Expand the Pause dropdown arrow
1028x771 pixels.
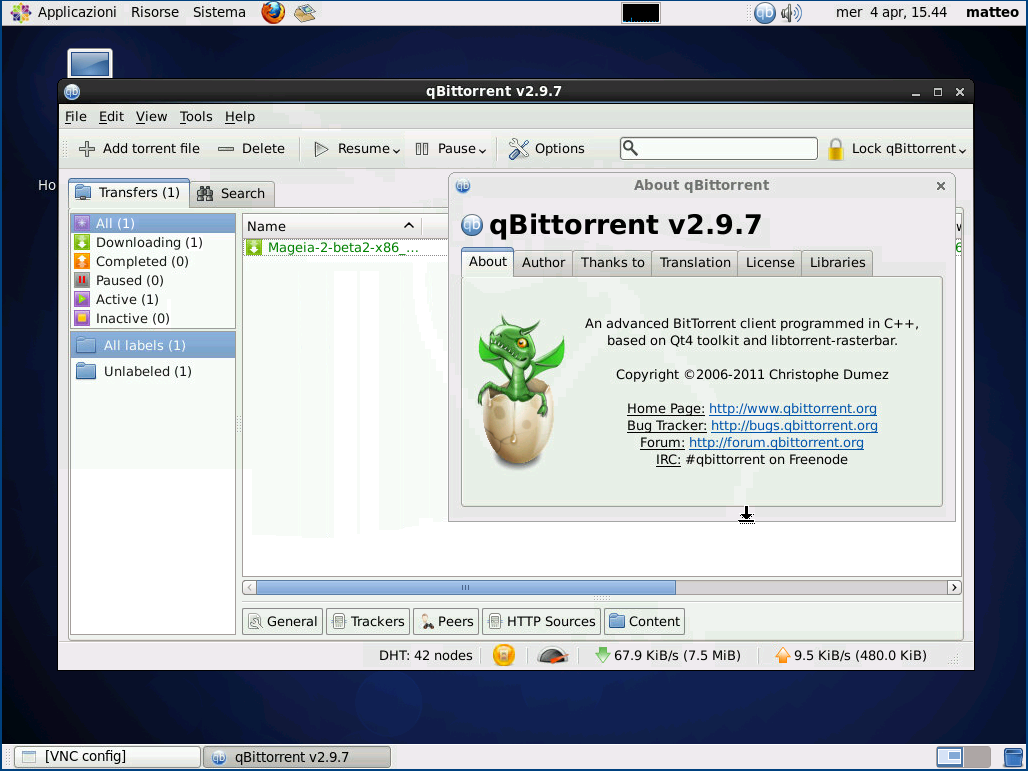tap(482, 150)
